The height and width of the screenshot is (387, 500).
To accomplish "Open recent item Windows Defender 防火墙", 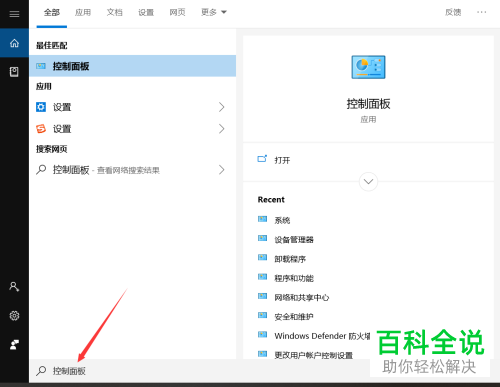I will tap(322, 336).
